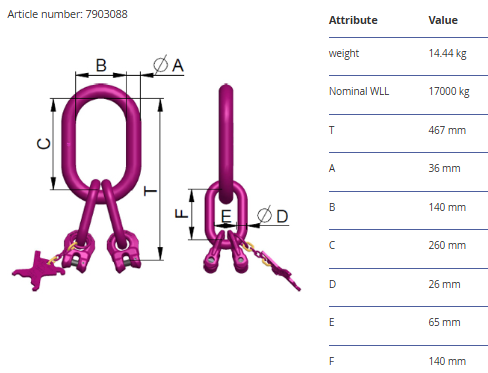The width and height of the screenshot is (488, 373).
Task: Click the dimension label T on drawing
Action: tap(150, 191)
